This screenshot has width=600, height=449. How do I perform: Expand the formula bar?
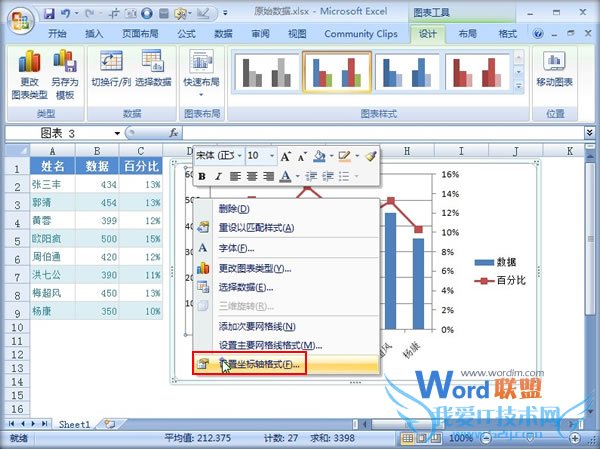[x=590, y=133]
